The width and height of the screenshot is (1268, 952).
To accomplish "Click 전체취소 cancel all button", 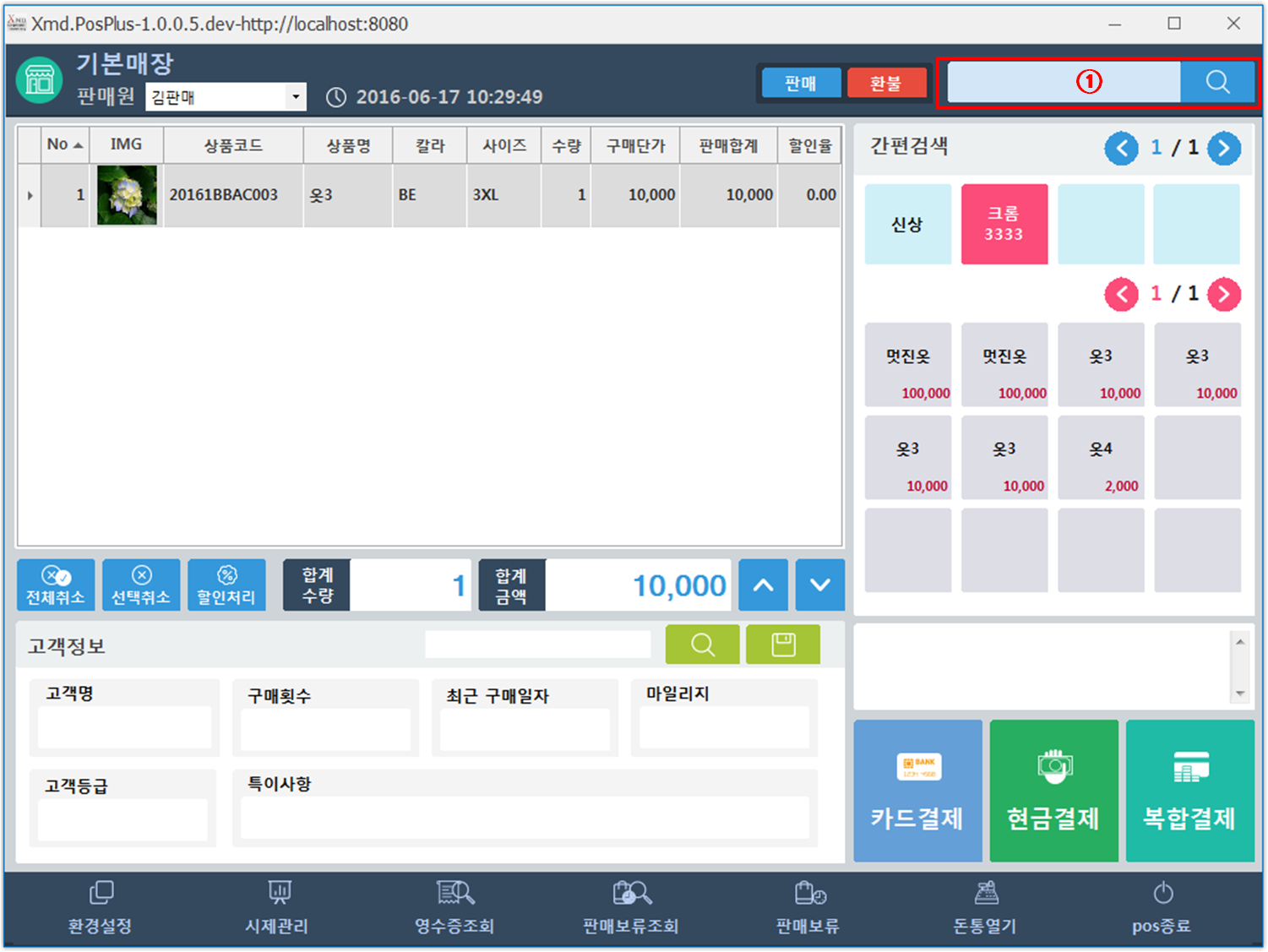I will point(56,585).
